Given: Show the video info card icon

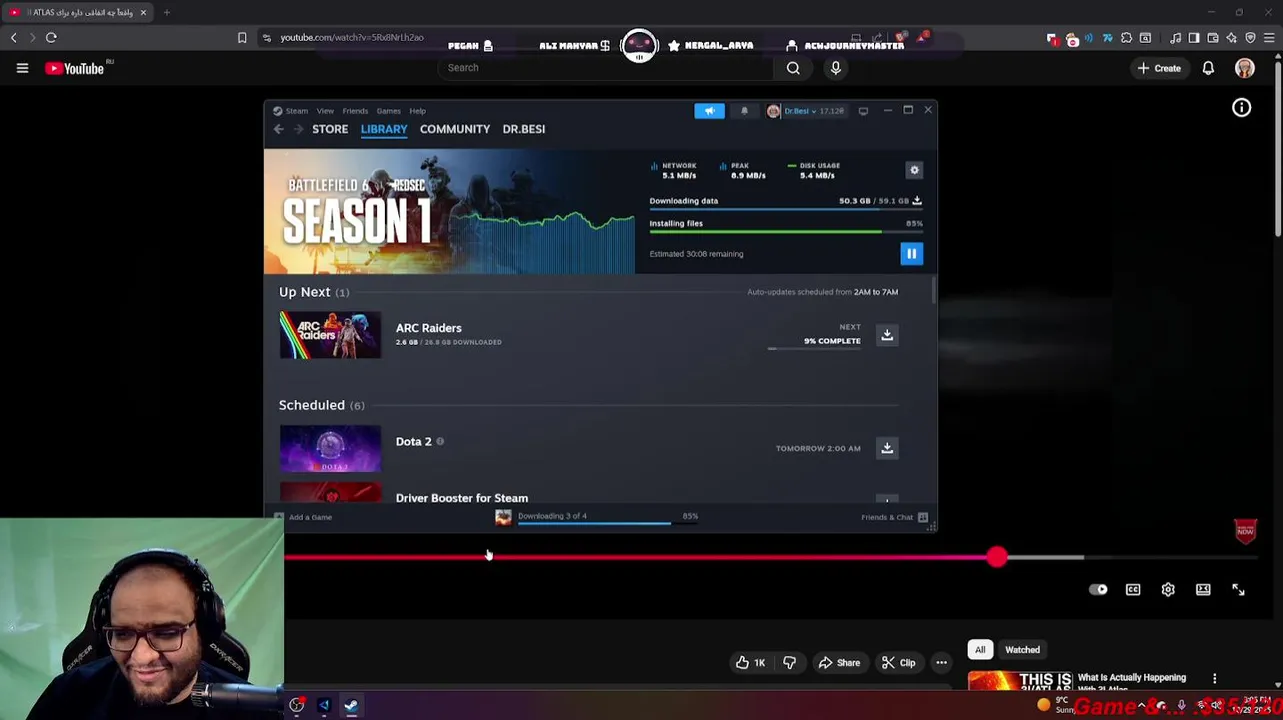Looking at the screenshot, I should (1241, 108).
